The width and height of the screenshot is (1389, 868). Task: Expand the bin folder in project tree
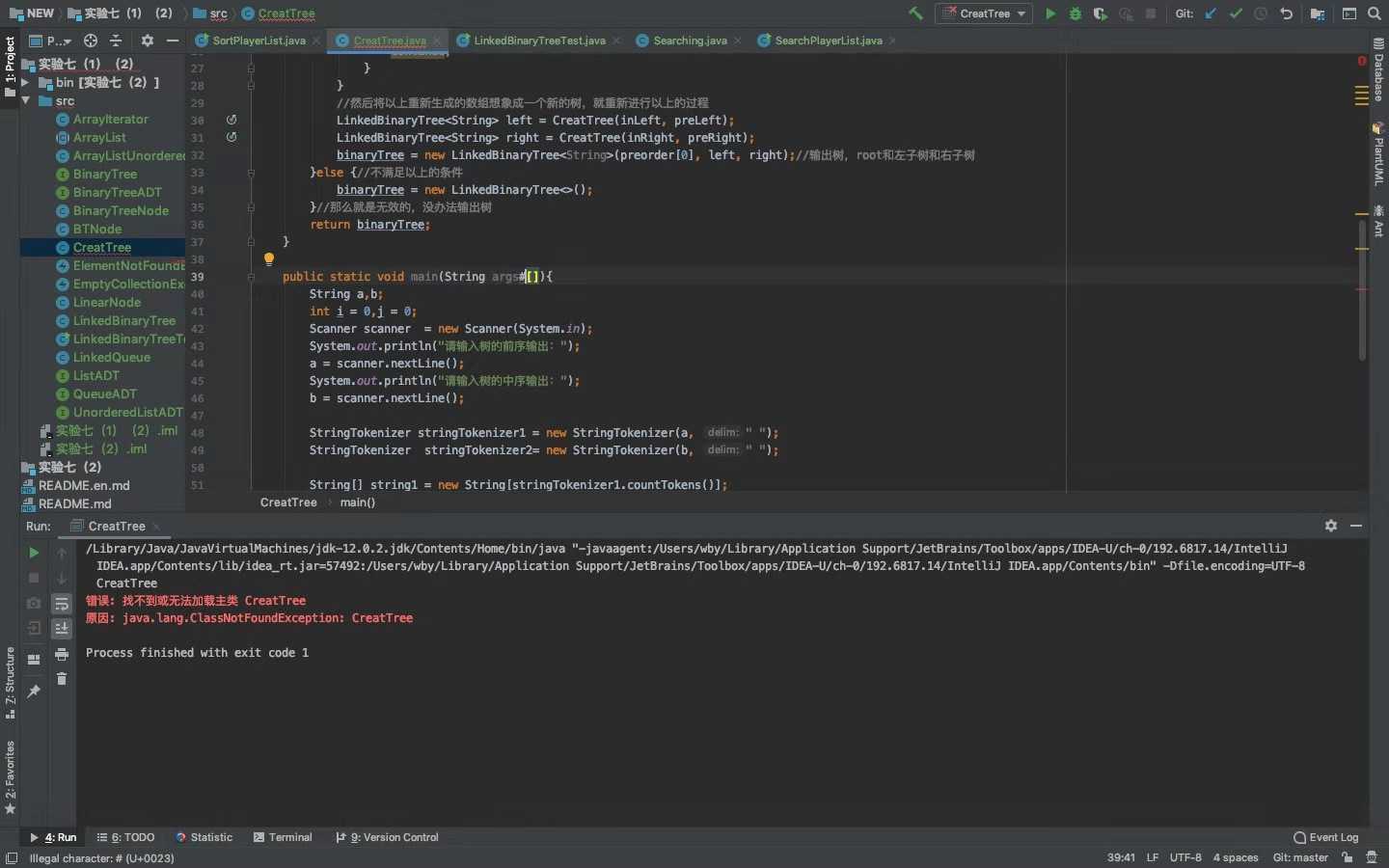(25, 82)
